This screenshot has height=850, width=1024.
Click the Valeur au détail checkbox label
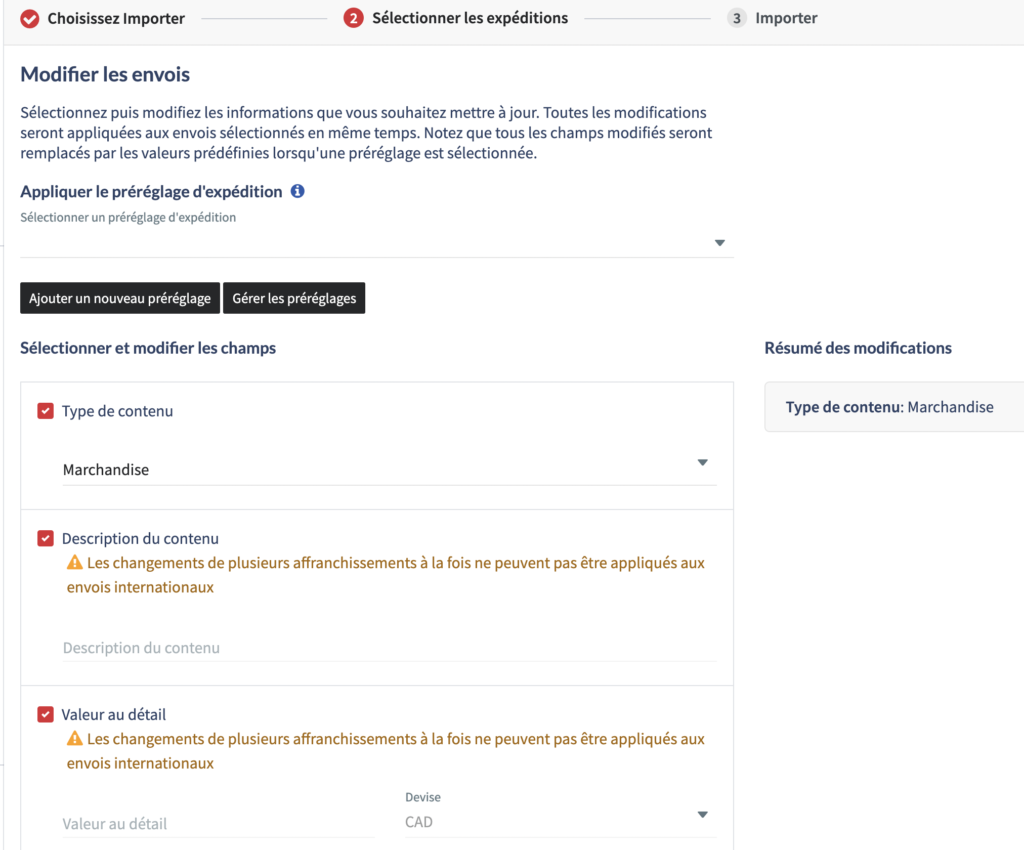pos(114,714)
